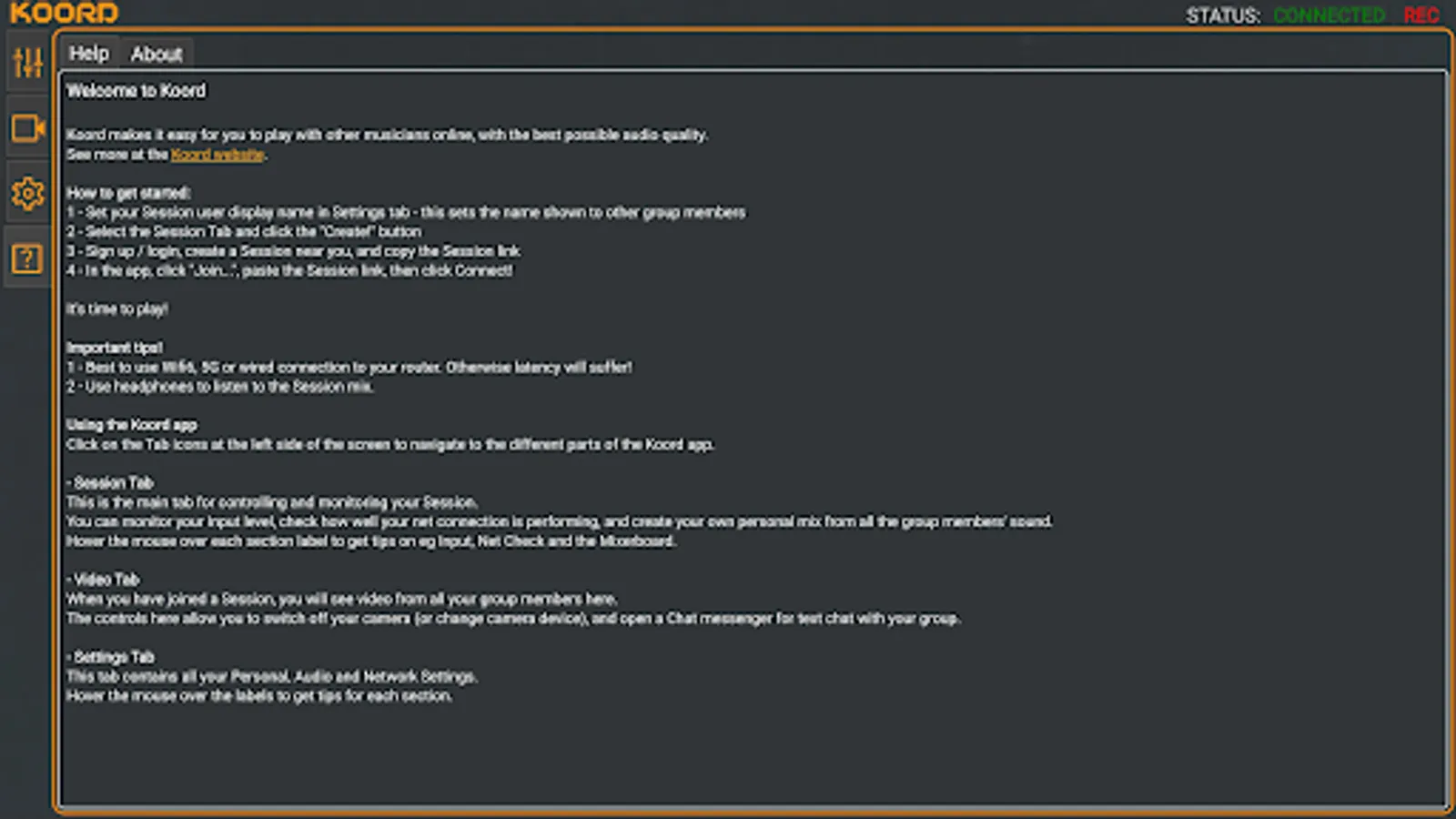Screen dimensions: 1456x819
Task: Click the "It's time to play!" line
Action: pos(117,309)
